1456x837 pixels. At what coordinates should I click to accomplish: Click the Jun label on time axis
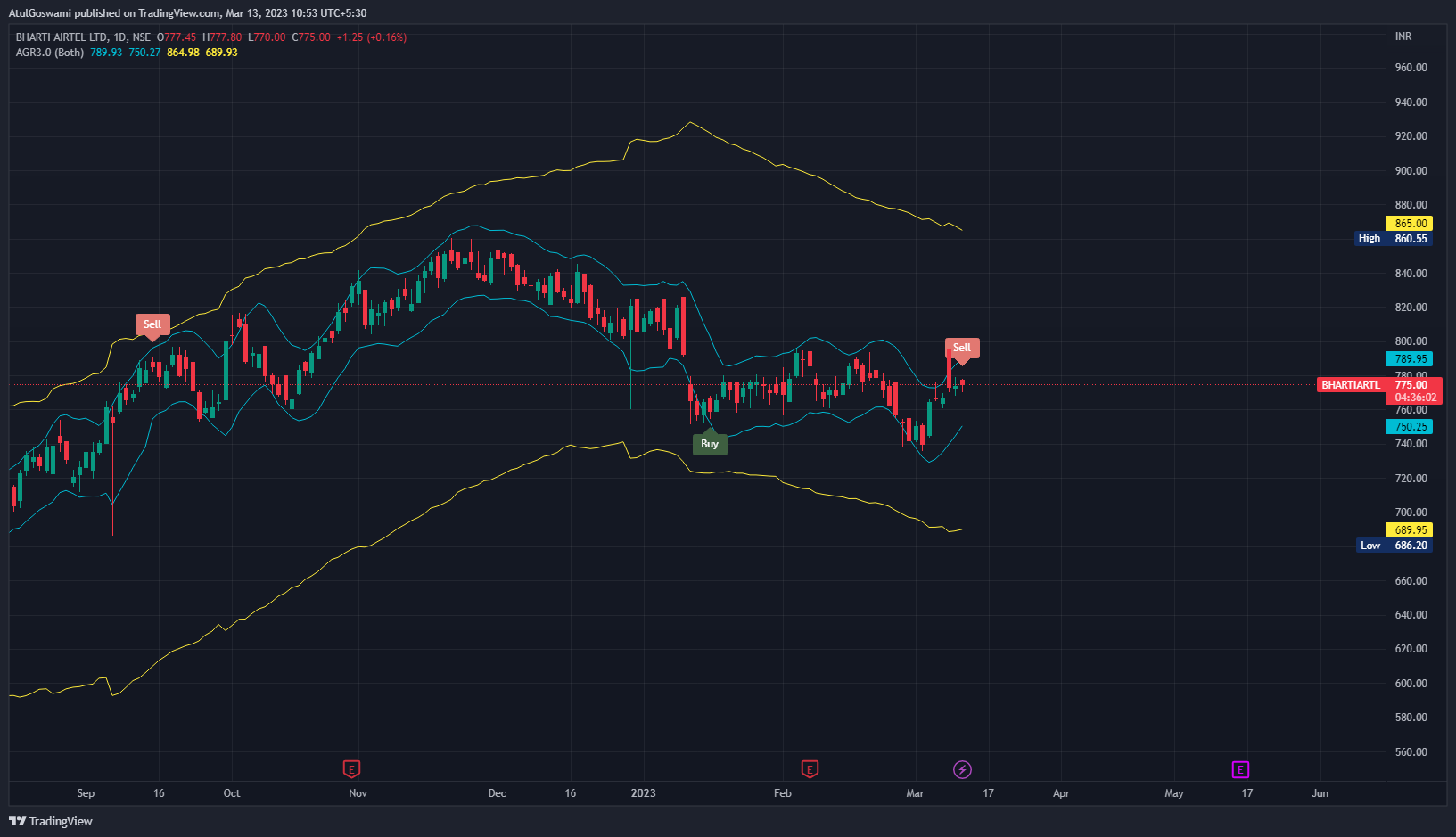point(1320,793)
